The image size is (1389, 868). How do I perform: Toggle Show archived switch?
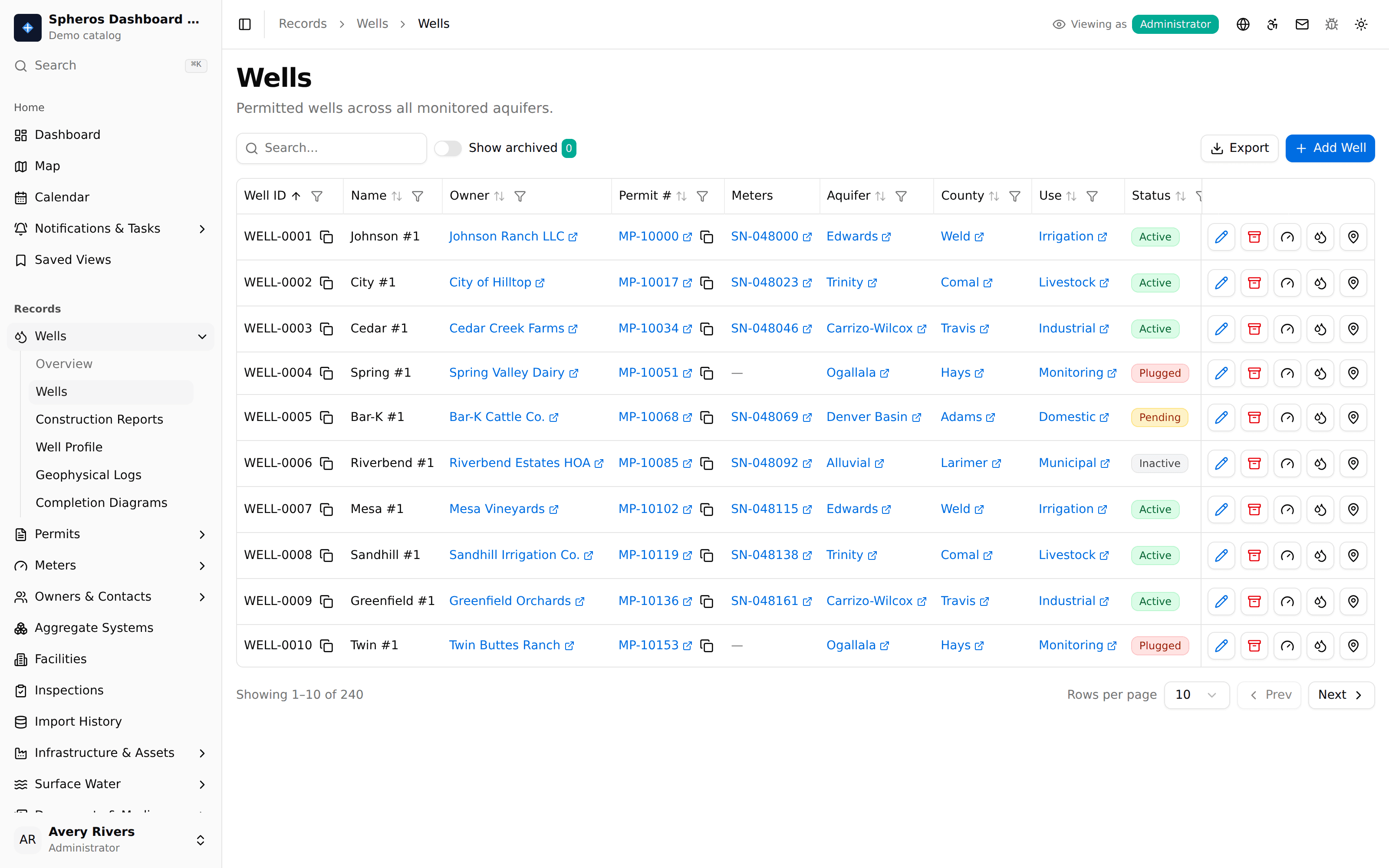click(x=448, y=148)
